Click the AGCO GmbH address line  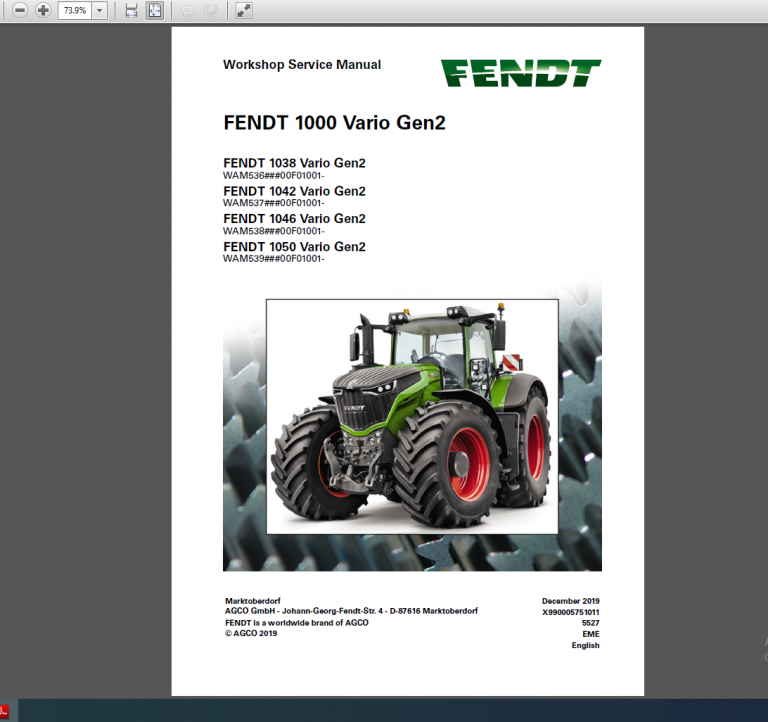click(351, 611)
